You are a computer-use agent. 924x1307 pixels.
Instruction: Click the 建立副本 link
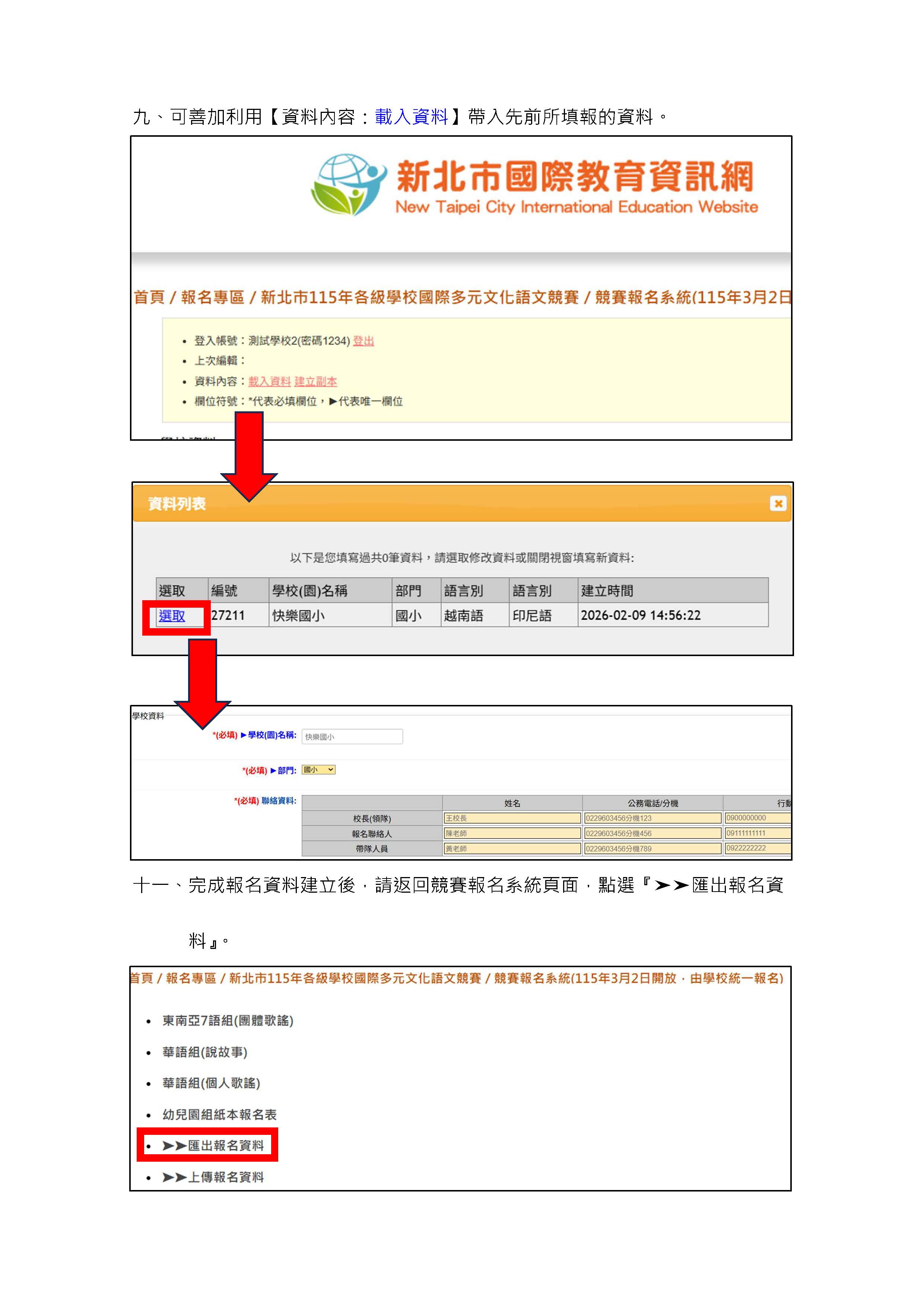[315, 381]
